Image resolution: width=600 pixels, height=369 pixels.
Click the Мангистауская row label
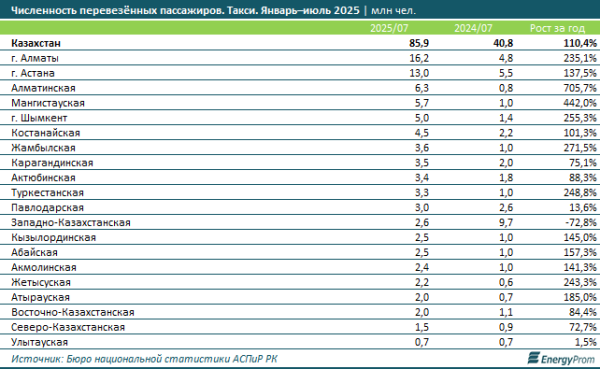point(48,103)
